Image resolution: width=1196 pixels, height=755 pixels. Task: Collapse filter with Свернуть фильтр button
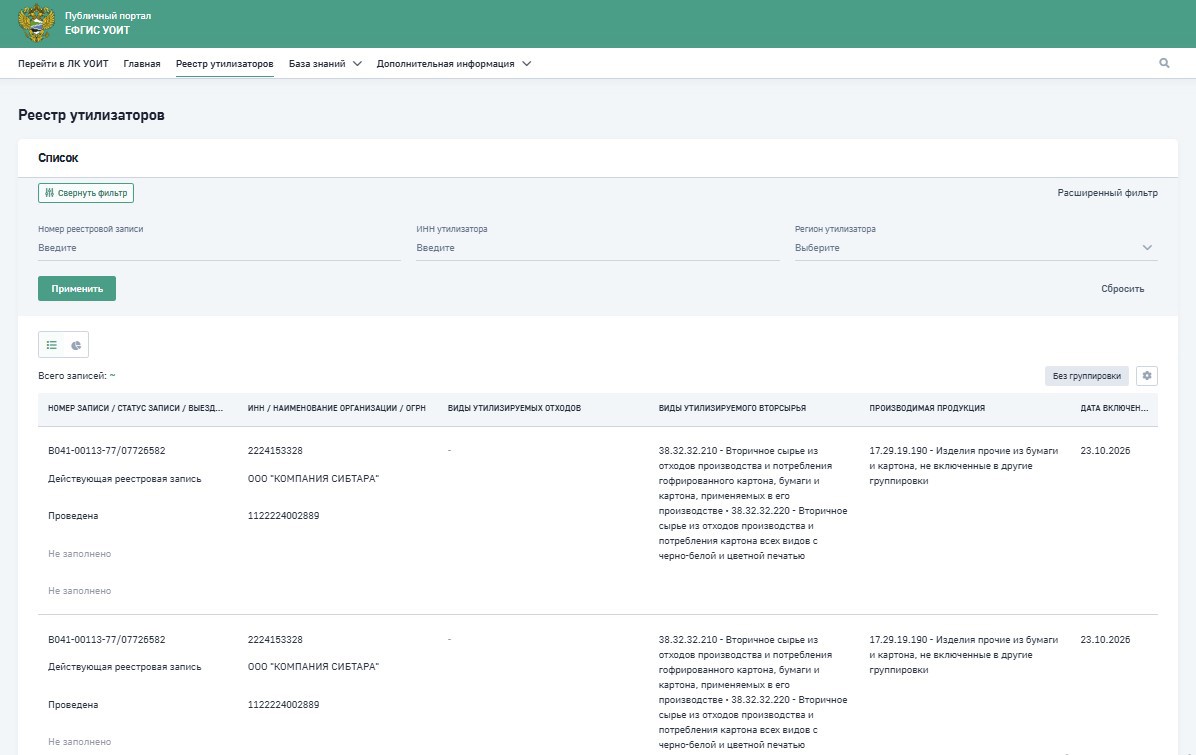[86, 193]
